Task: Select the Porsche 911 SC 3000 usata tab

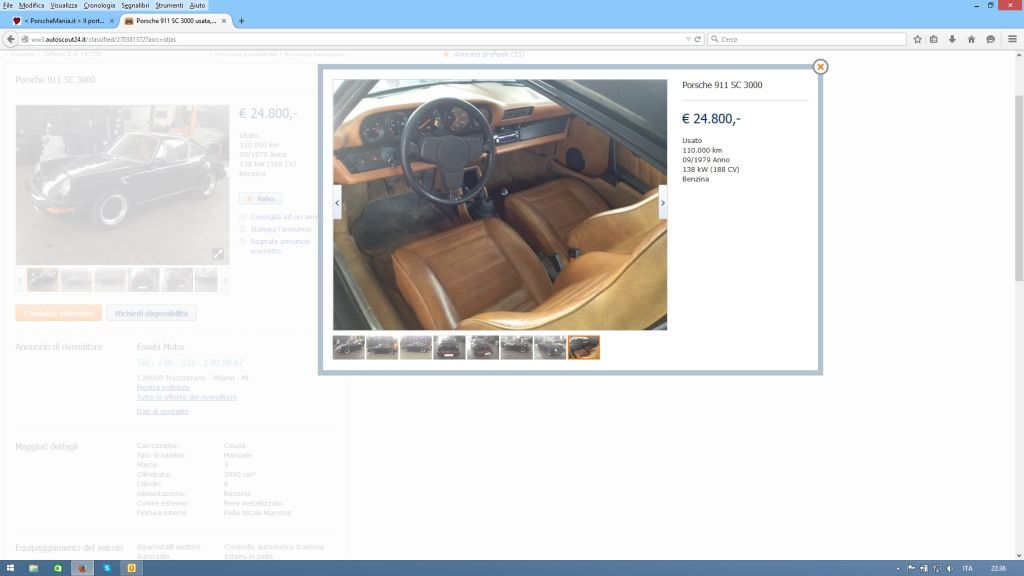Action: 175,21
